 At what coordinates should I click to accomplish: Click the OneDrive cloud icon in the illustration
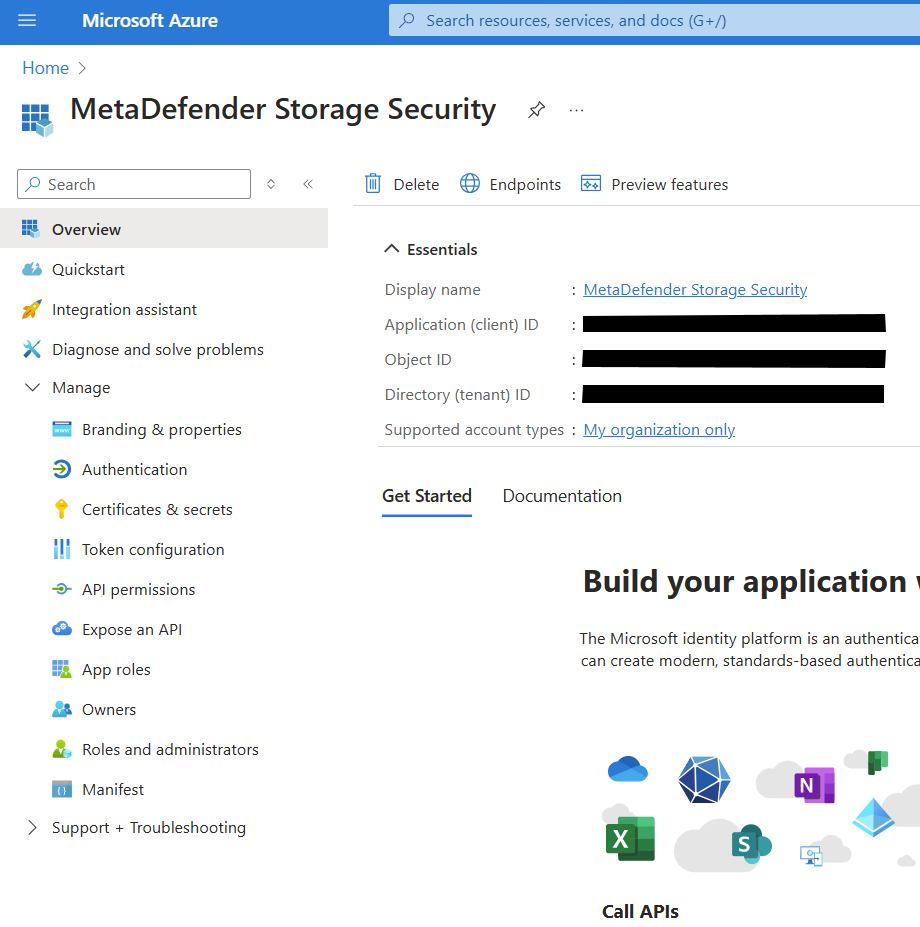coord(628,769)
